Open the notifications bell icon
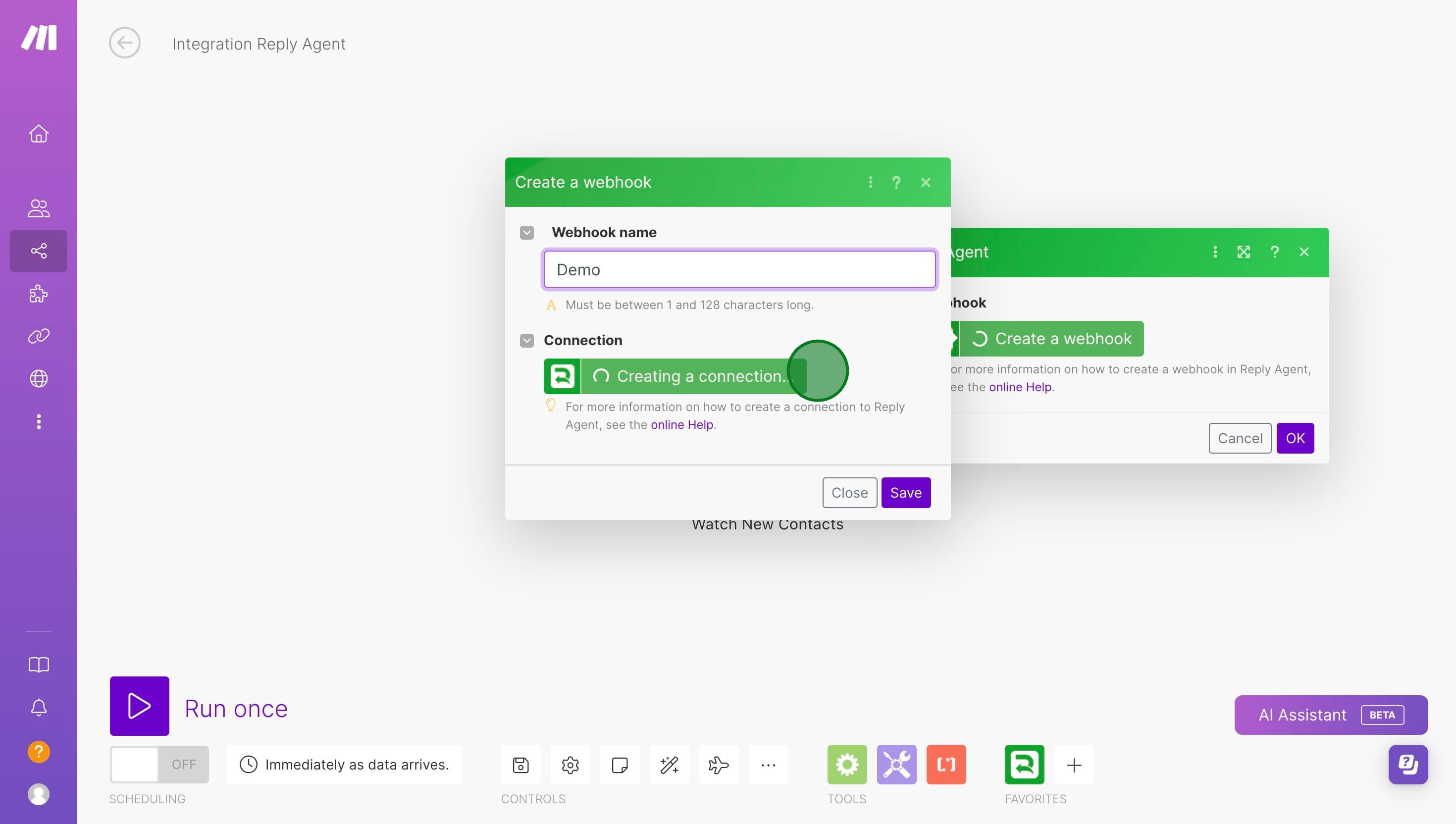The height and width of the screenshot is (824, 1456). coord(39,708)
